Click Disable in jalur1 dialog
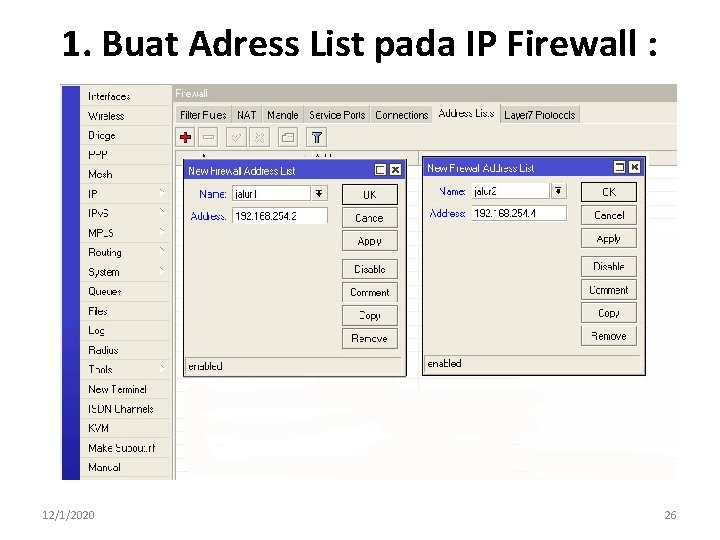Image resolution: width=720 pixels, height=540 pixels. (370, 269)
